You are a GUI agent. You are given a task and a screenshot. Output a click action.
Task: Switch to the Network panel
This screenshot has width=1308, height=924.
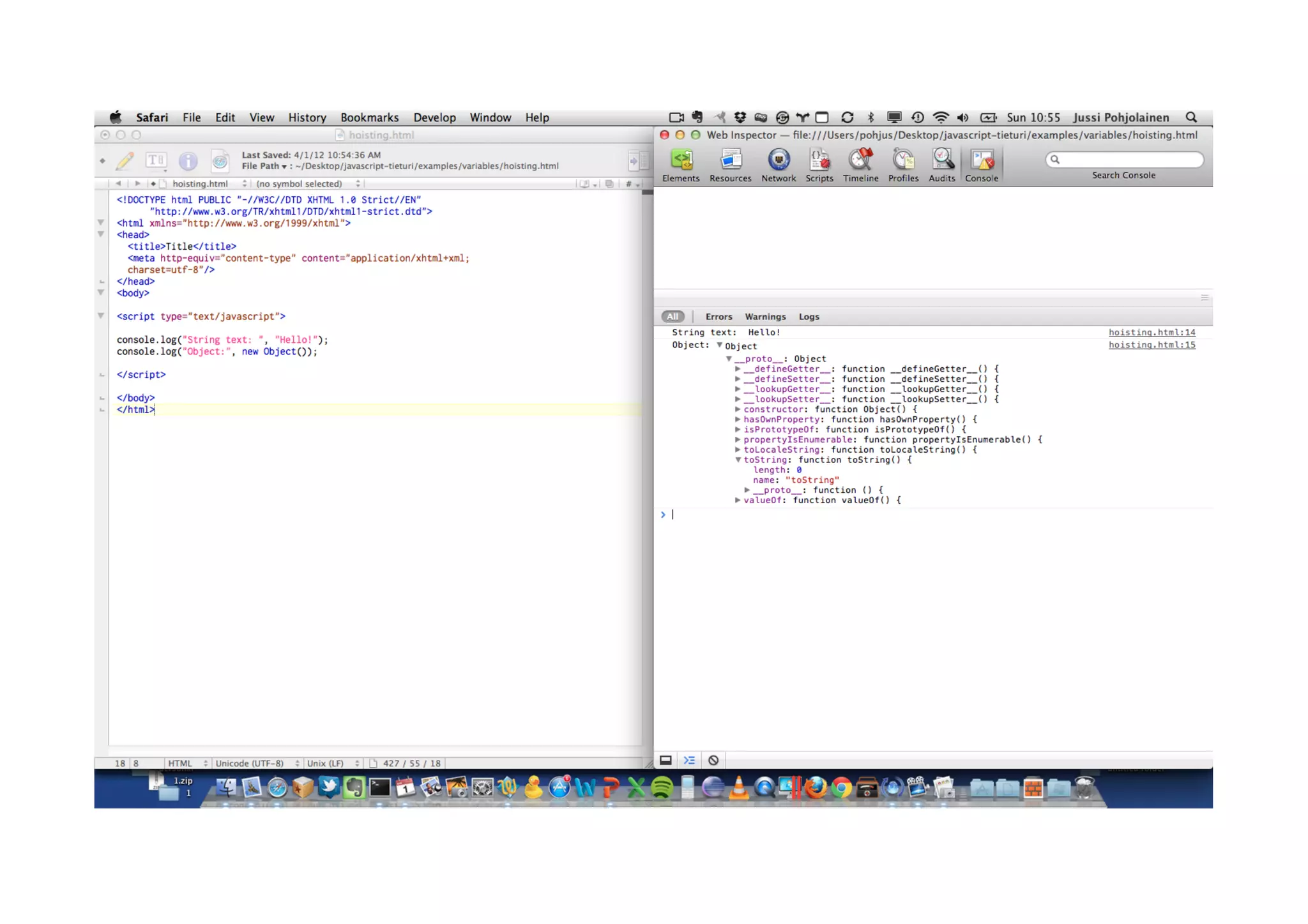[x=779, y=165]
